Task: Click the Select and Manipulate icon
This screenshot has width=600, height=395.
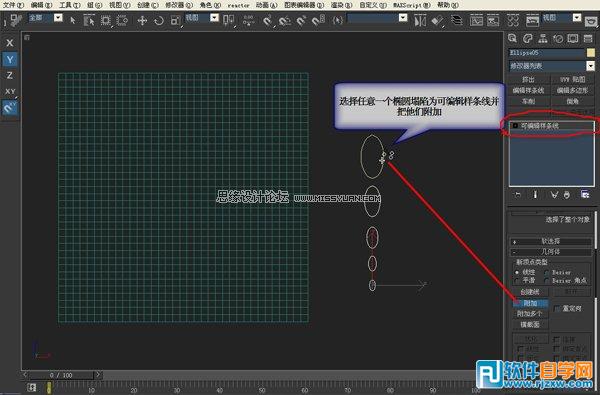Action: point(249,20)
